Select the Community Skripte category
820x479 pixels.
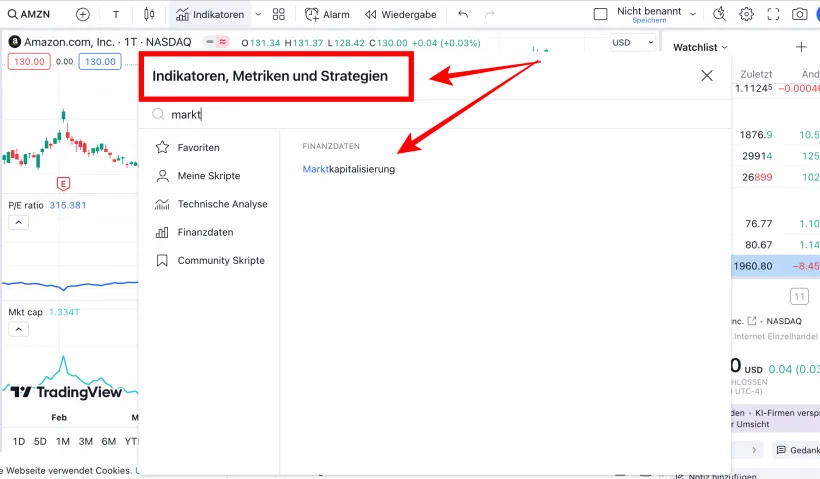(x=221, y=260)
